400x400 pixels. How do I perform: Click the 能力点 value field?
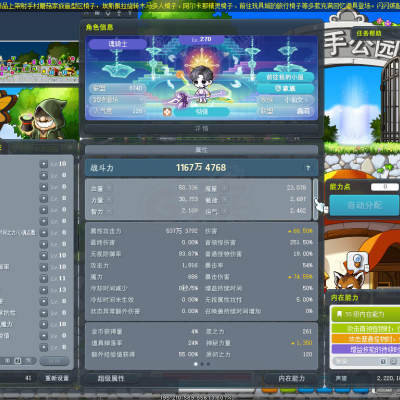[385, 187]
